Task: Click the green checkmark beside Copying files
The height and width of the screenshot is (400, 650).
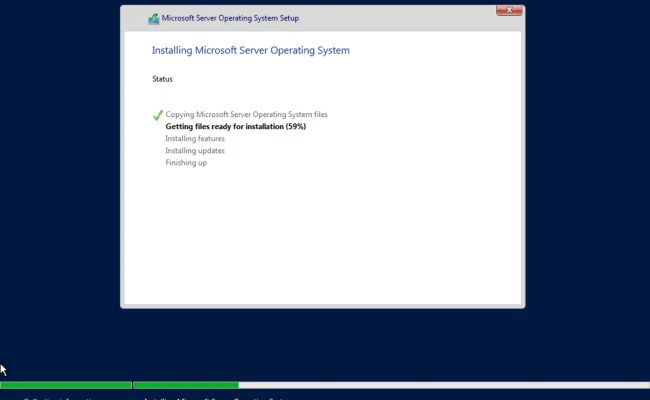Action: (x=158, y=115)
